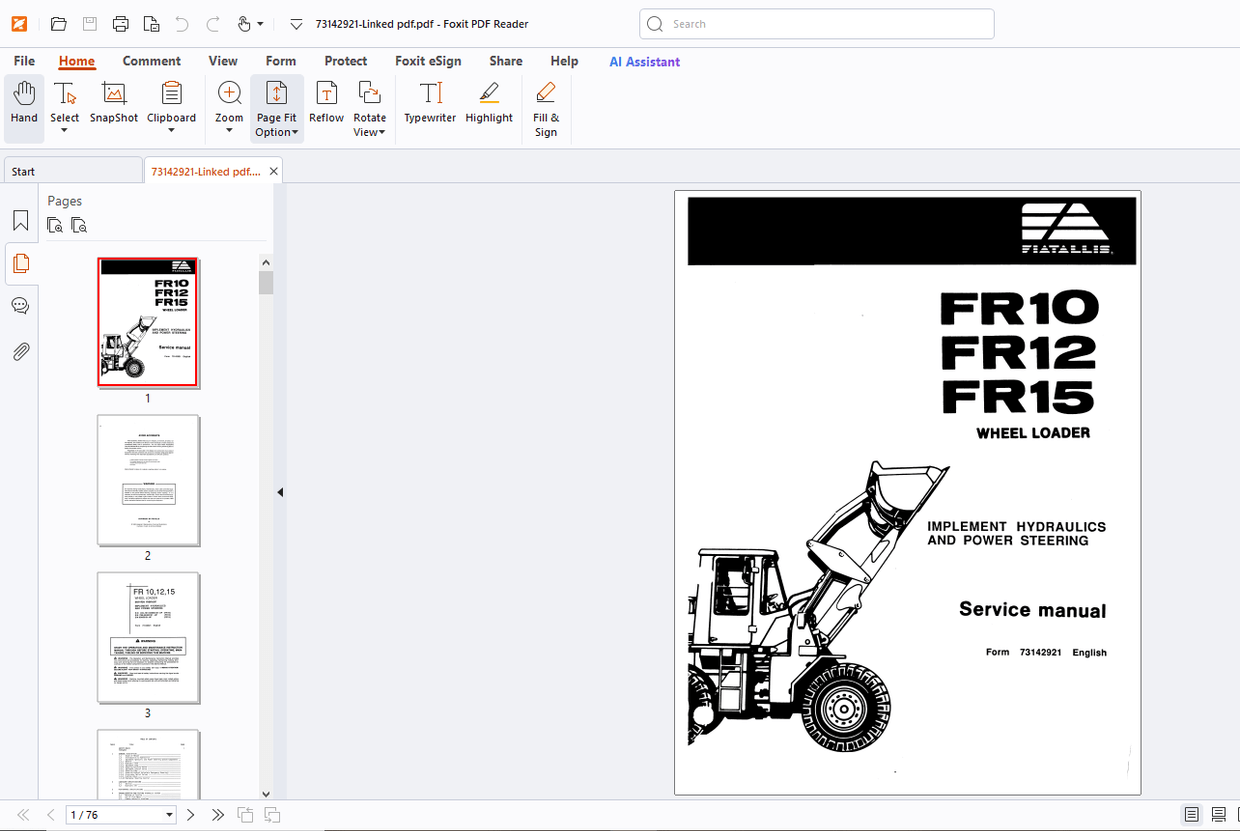Open the Page Fit Option dropdown
The height and width of the screenshot is (831, 1240).
tap(276, 131)
